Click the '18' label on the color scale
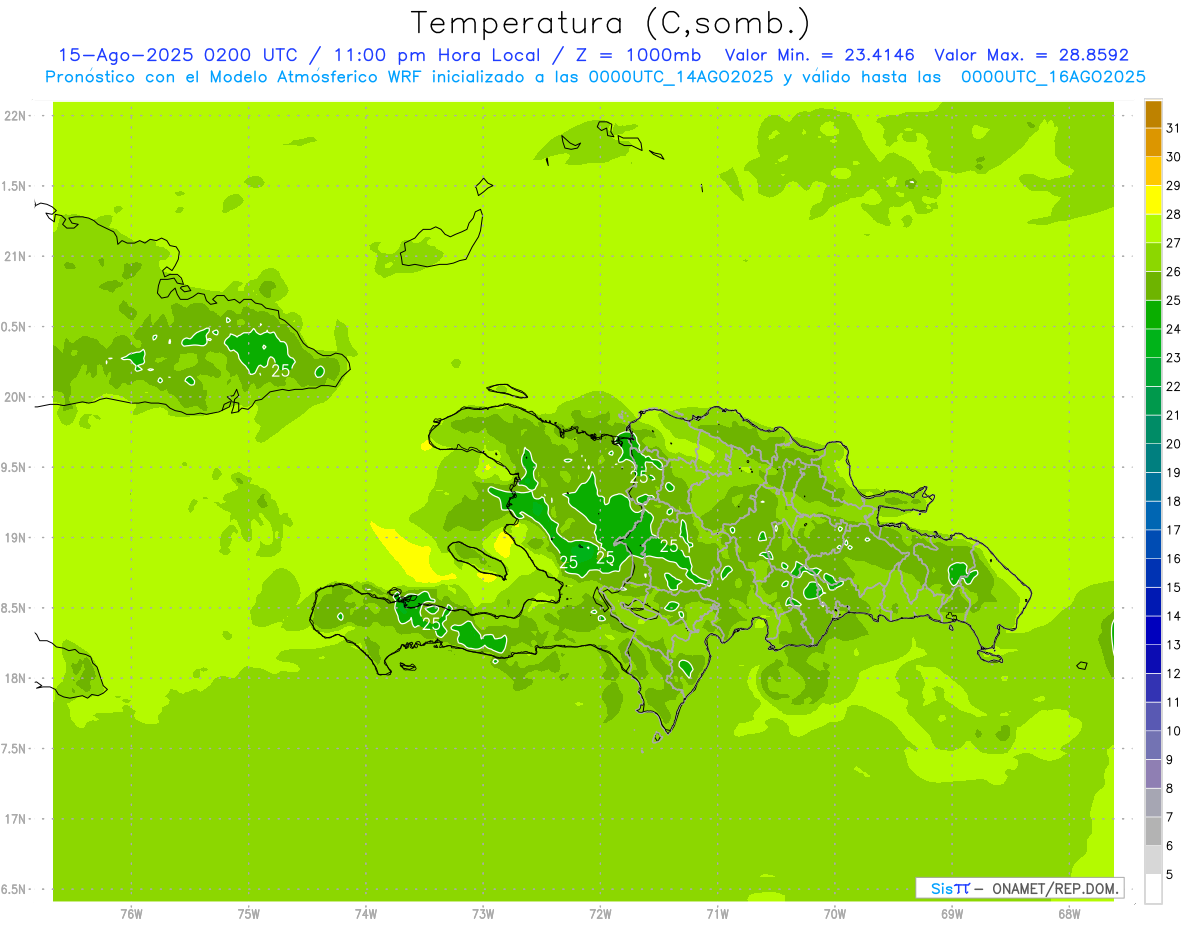 (x=1174, y=501)
